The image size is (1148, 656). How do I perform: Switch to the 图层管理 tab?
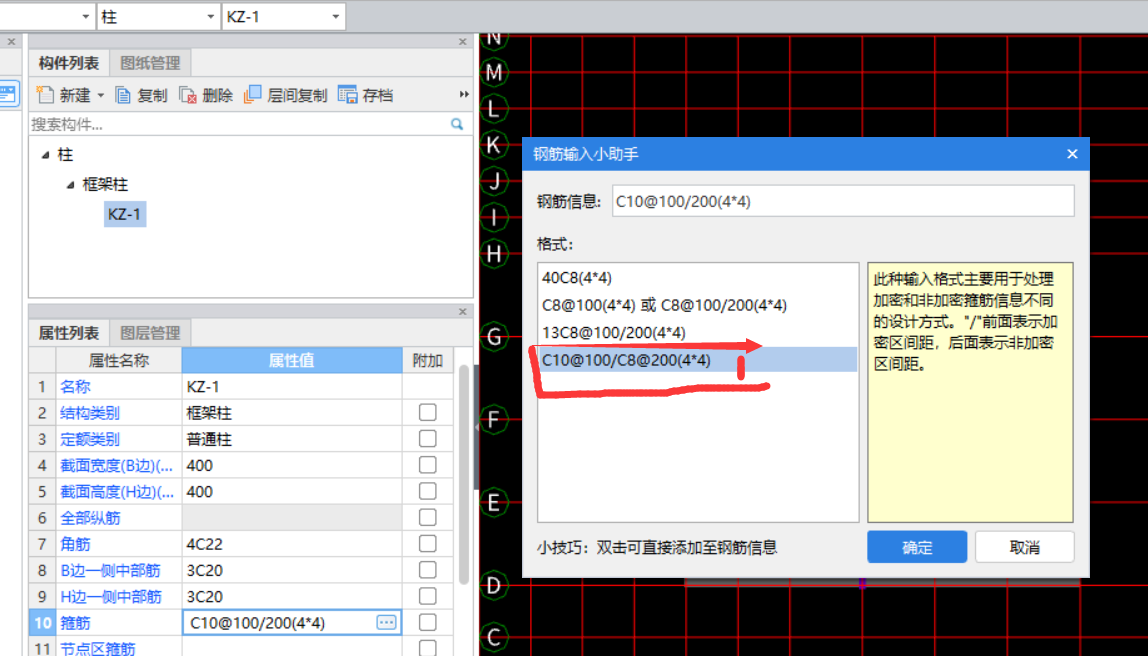(150, 333)
